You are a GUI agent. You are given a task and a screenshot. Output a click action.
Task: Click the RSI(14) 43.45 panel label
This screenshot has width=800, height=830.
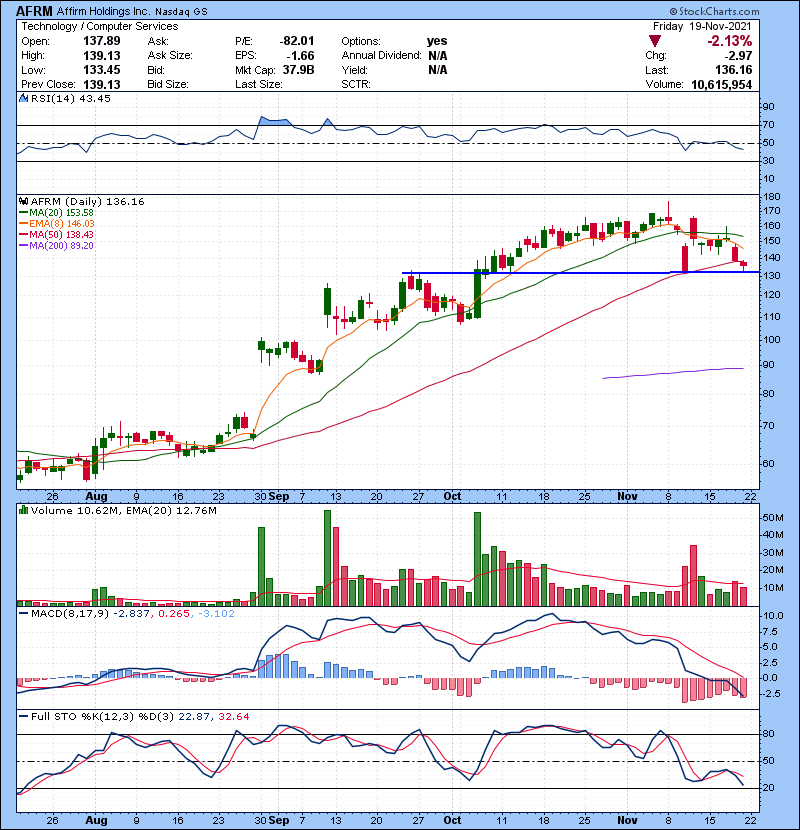[x=70, y=98]
